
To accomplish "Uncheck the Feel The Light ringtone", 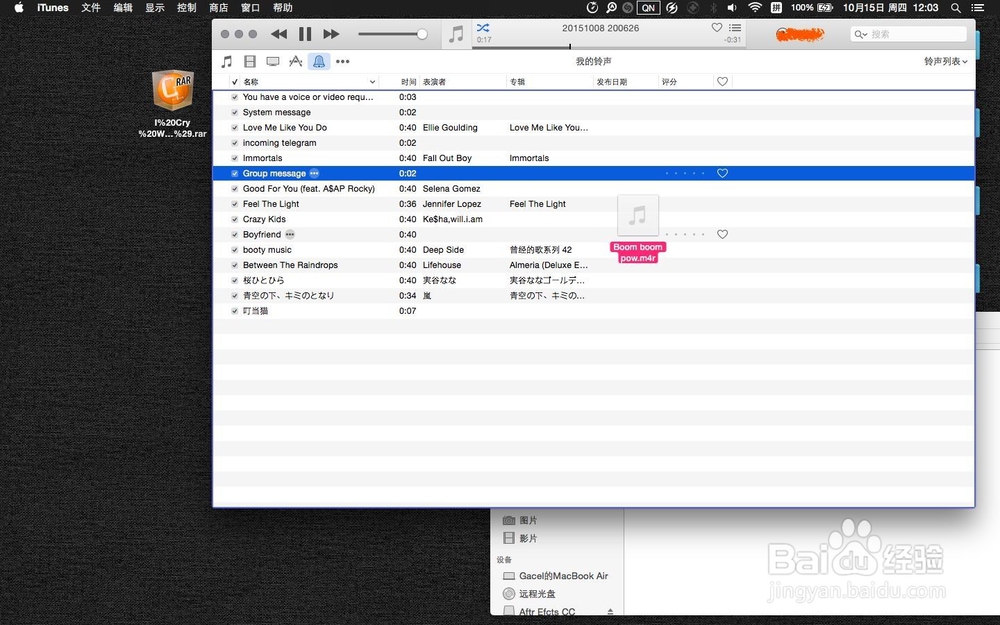I will (x=235, y=204).
